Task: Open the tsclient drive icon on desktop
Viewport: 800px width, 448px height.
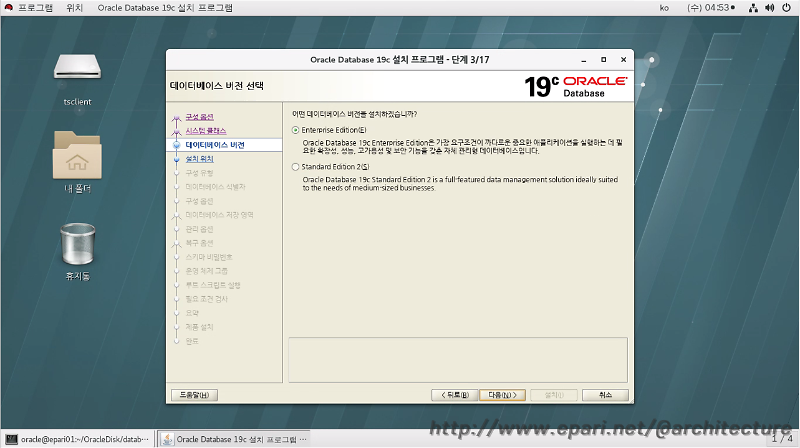Action: 77,67
